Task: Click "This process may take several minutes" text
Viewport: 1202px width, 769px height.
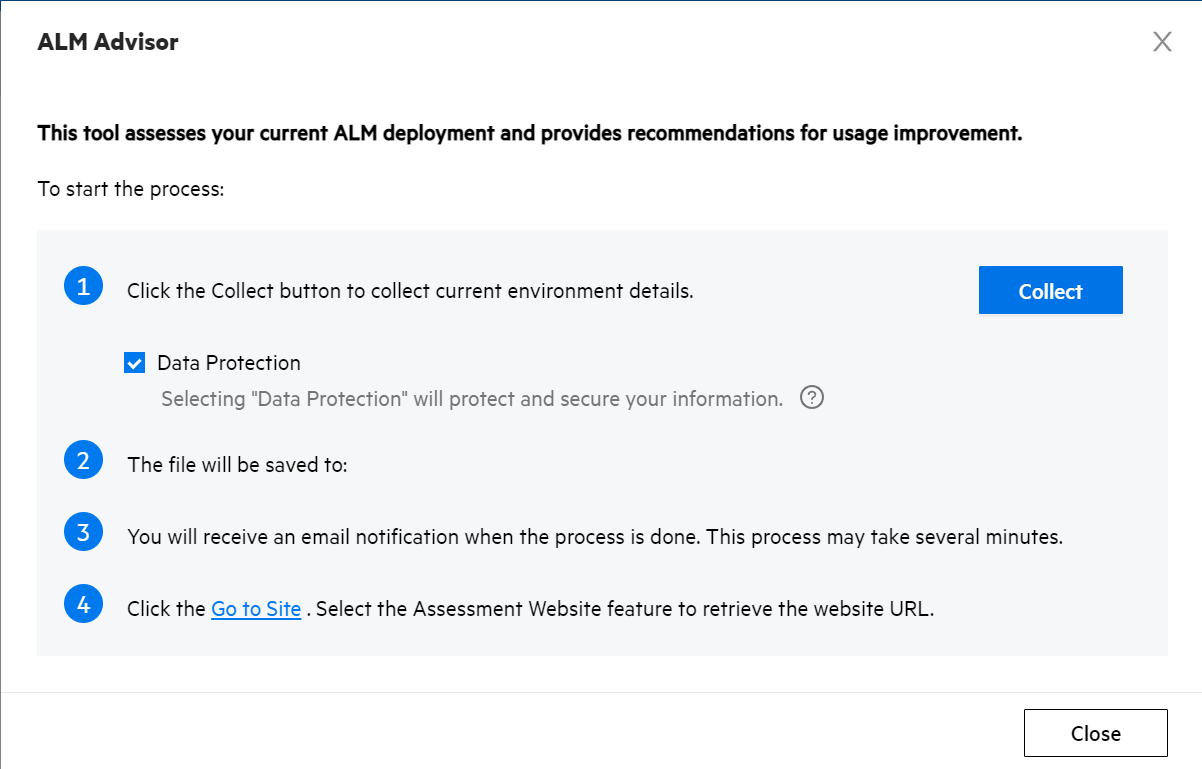Action: click(x=885, y=537)
